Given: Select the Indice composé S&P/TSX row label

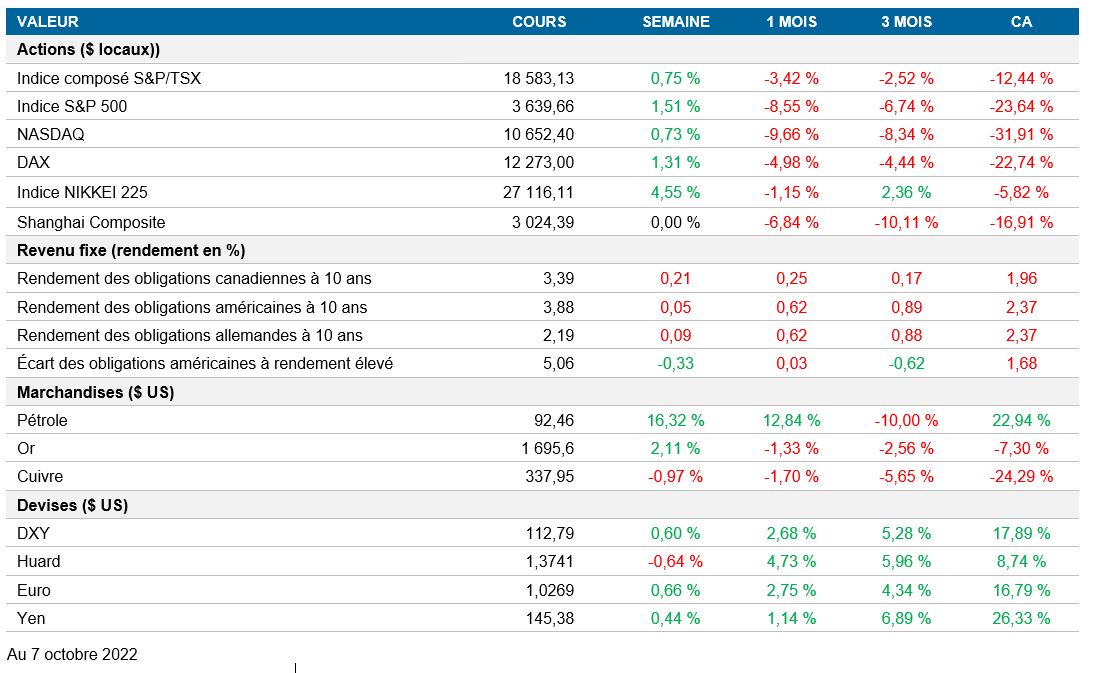Looking at the screenshot, I should click(109, 78).
